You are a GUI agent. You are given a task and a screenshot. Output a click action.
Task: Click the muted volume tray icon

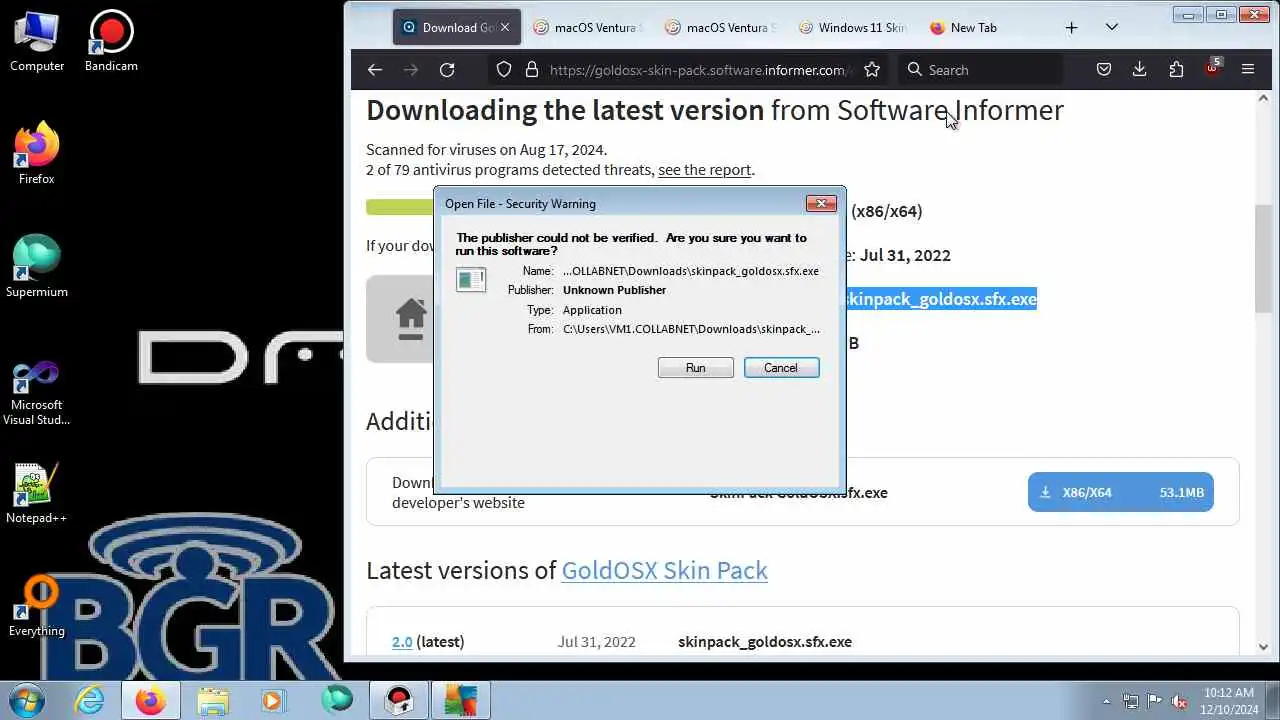point(1179,701)
